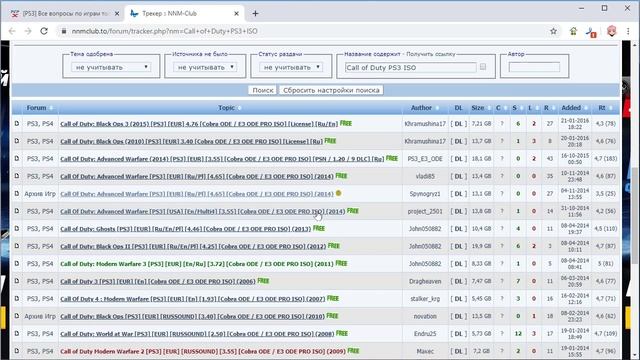
Task: Click DL for the World at War row
Action: [x=458, y=334]
